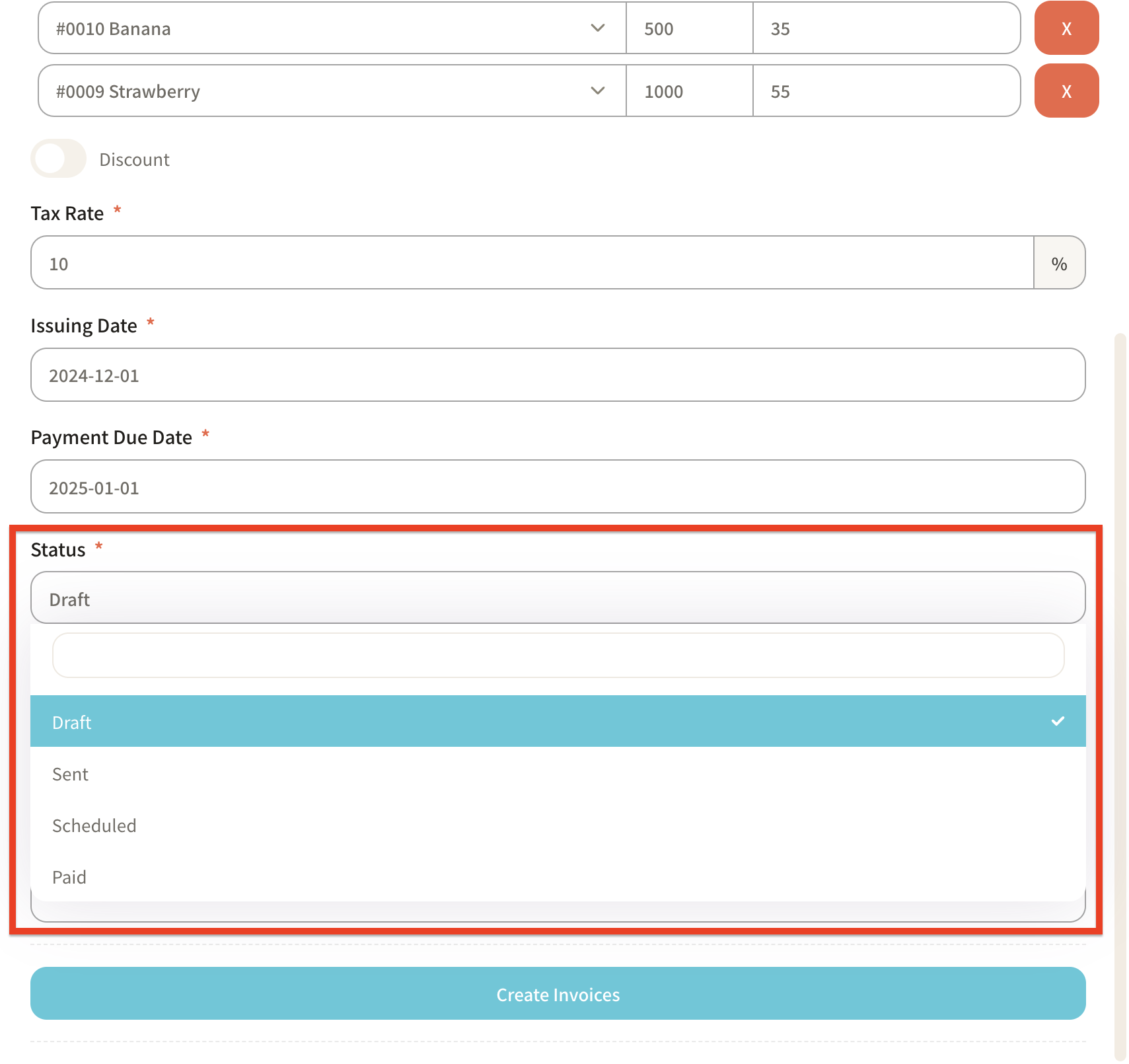Choose the Sent status option
Screen dimensions: 1129x1064
pyautogui.click(x=558, y=773)
